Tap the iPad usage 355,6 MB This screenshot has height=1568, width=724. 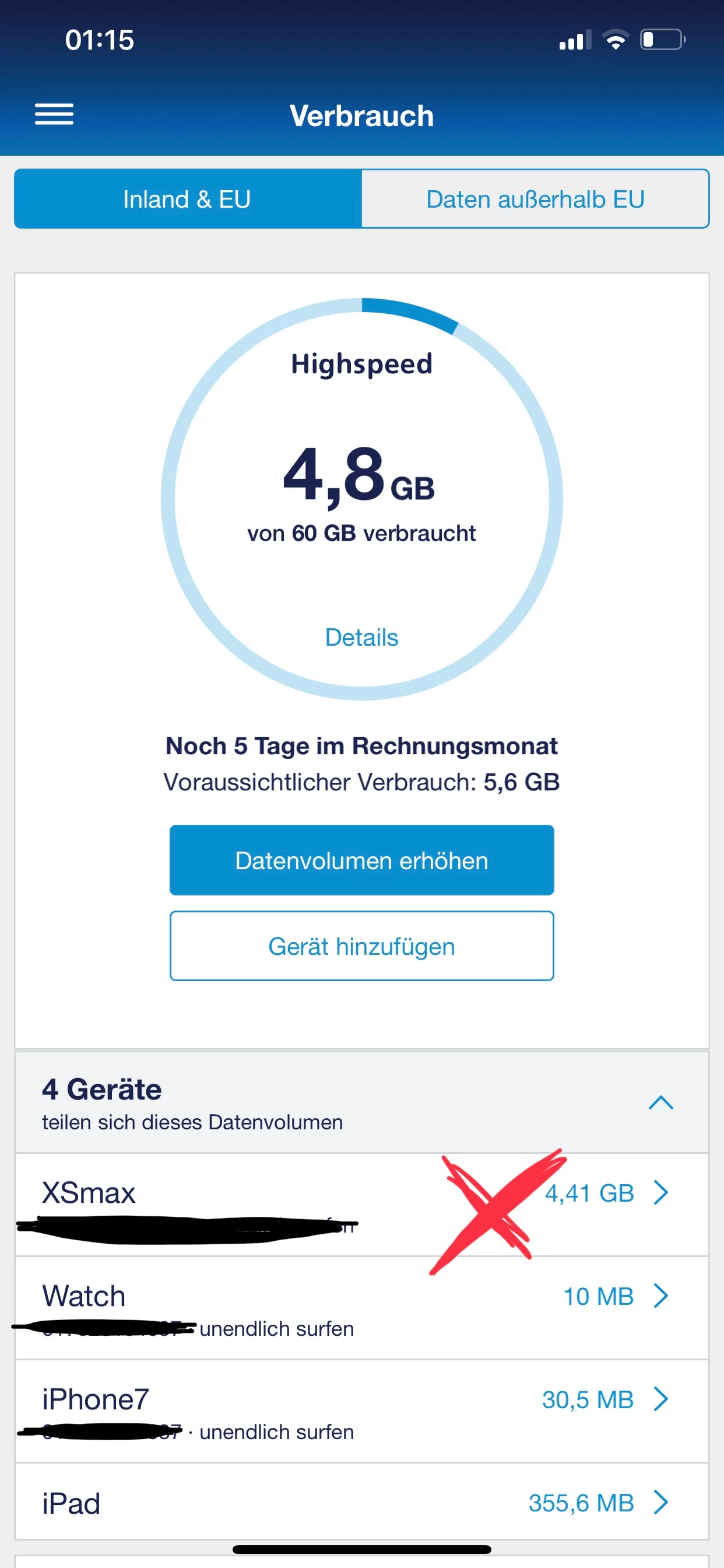point(581,1502)
